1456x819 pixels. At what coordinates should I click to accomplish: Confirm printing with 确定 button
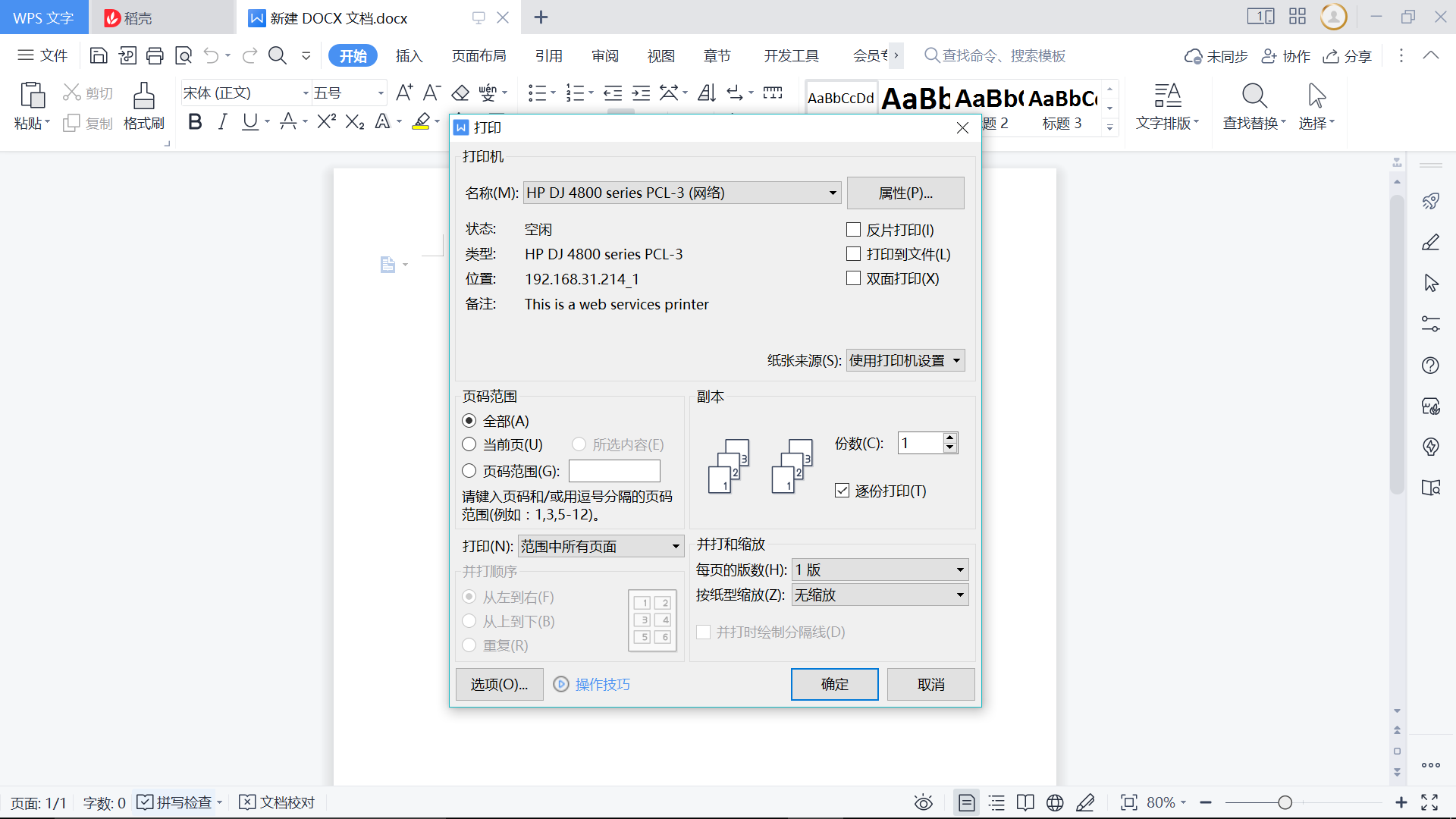coord(834,684)
